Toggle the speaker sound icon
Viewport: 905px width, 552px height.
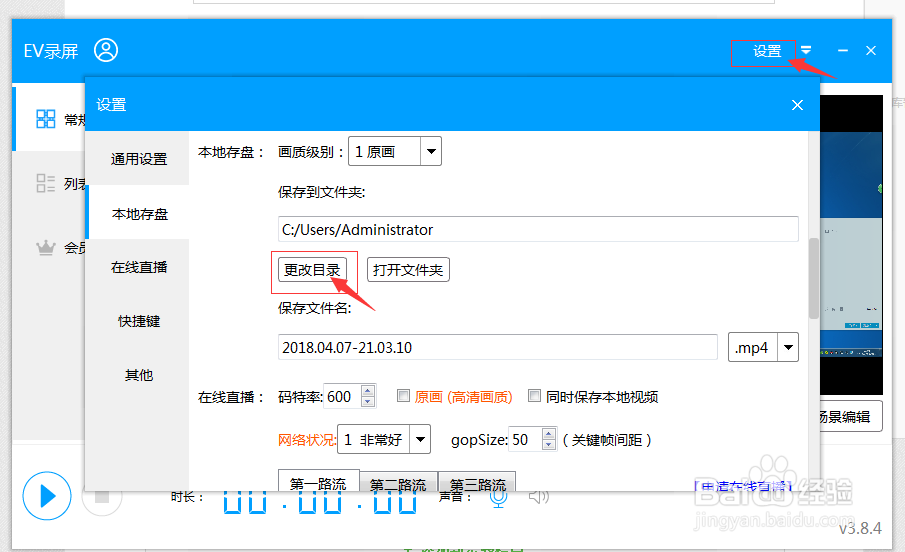538,497
